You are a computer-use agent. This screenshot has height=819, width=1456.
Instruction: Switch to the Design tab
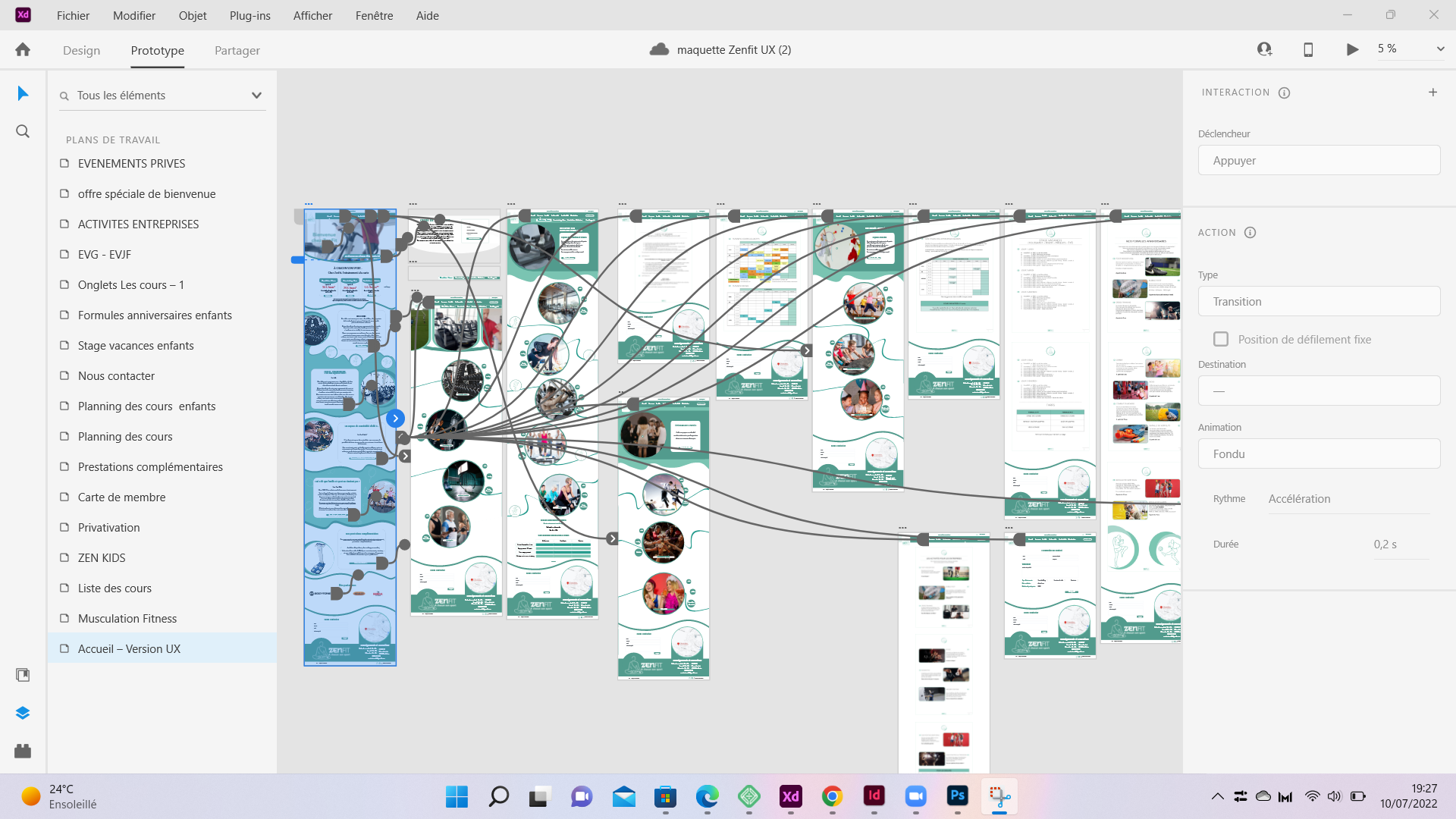click(x=81, y=50)
